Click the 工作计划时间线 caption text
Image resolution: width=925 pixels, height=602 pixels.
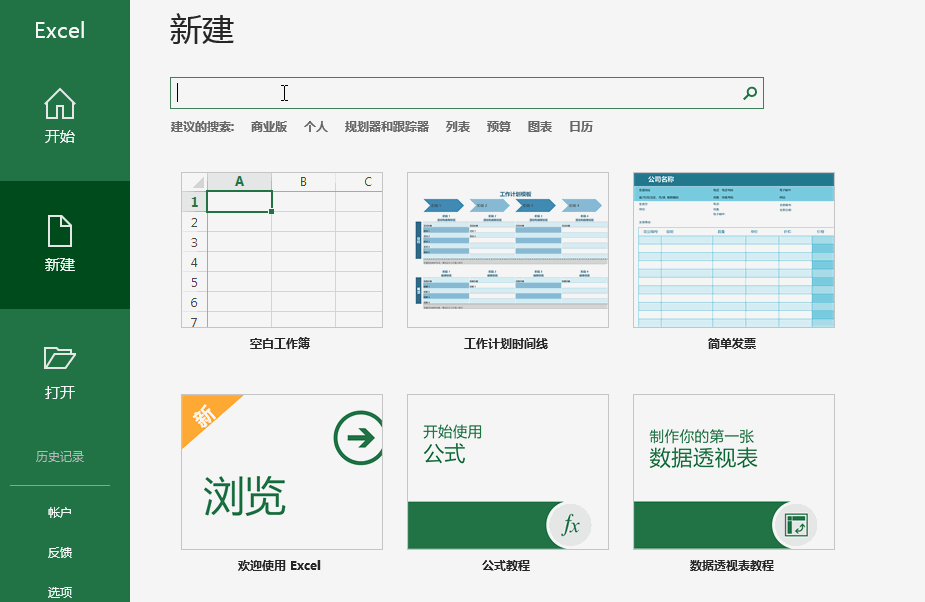(506, 343)
